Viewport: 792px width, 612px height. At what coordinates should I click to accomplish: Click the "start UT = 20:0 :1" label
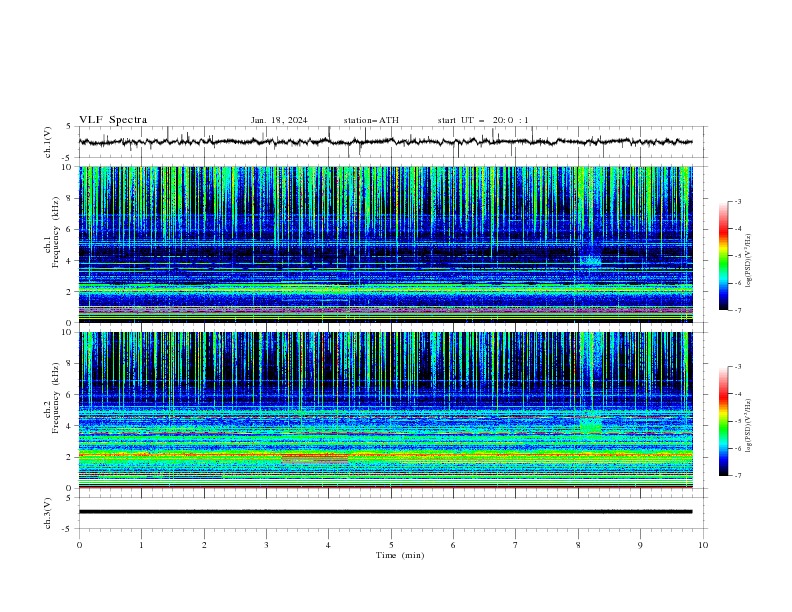tap(483, 120)
